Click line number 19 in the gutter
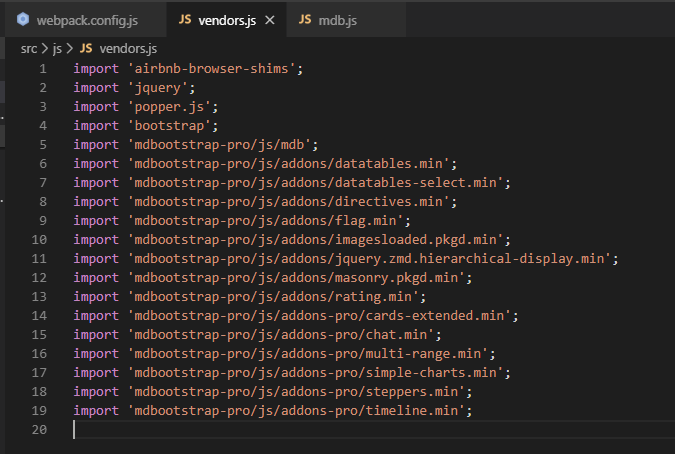The image size is (675, 454). pyautogui.click(x=39, y=411)
